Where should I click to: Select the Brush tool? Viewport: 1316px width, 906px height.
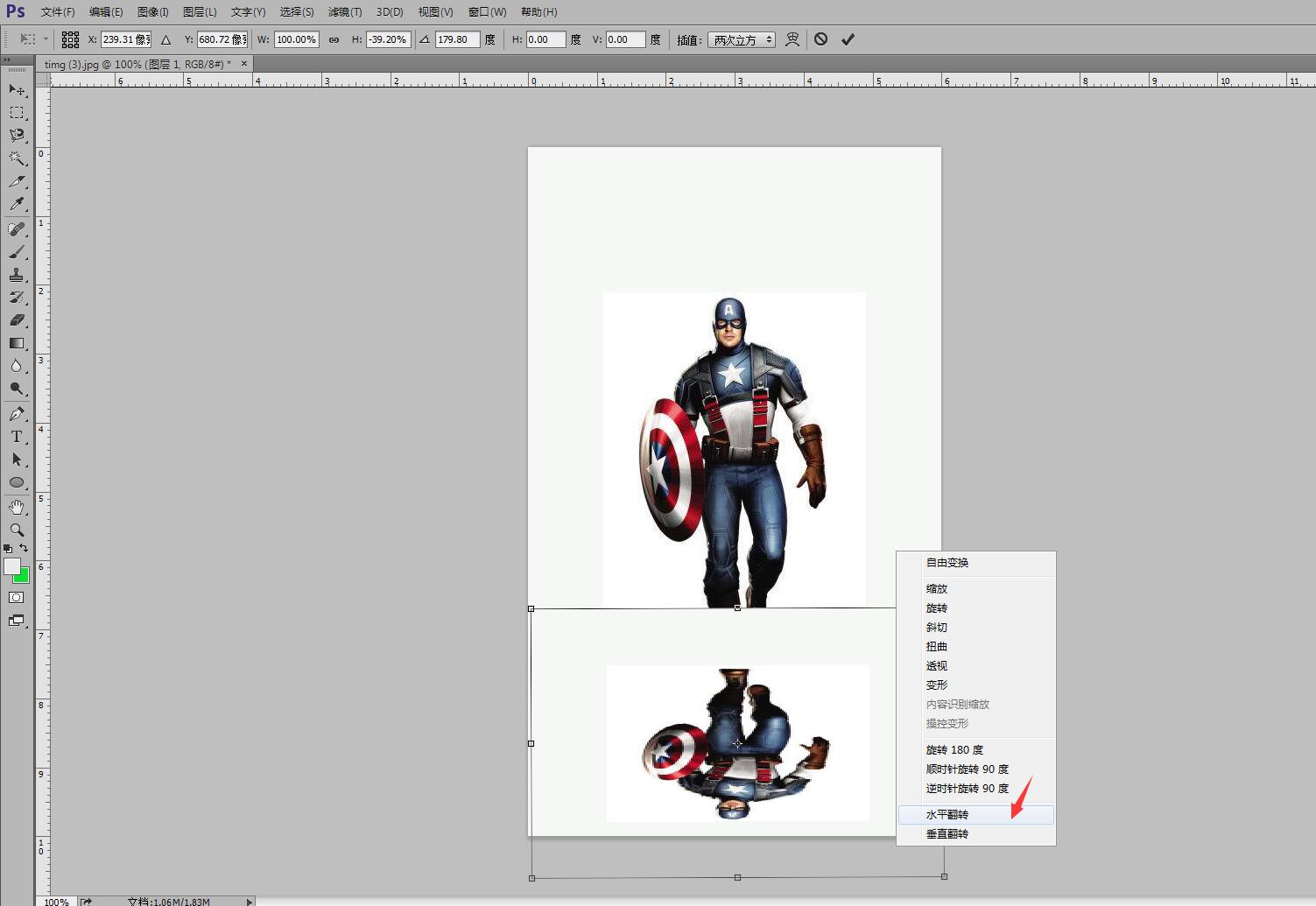click(x=17, y=252)
